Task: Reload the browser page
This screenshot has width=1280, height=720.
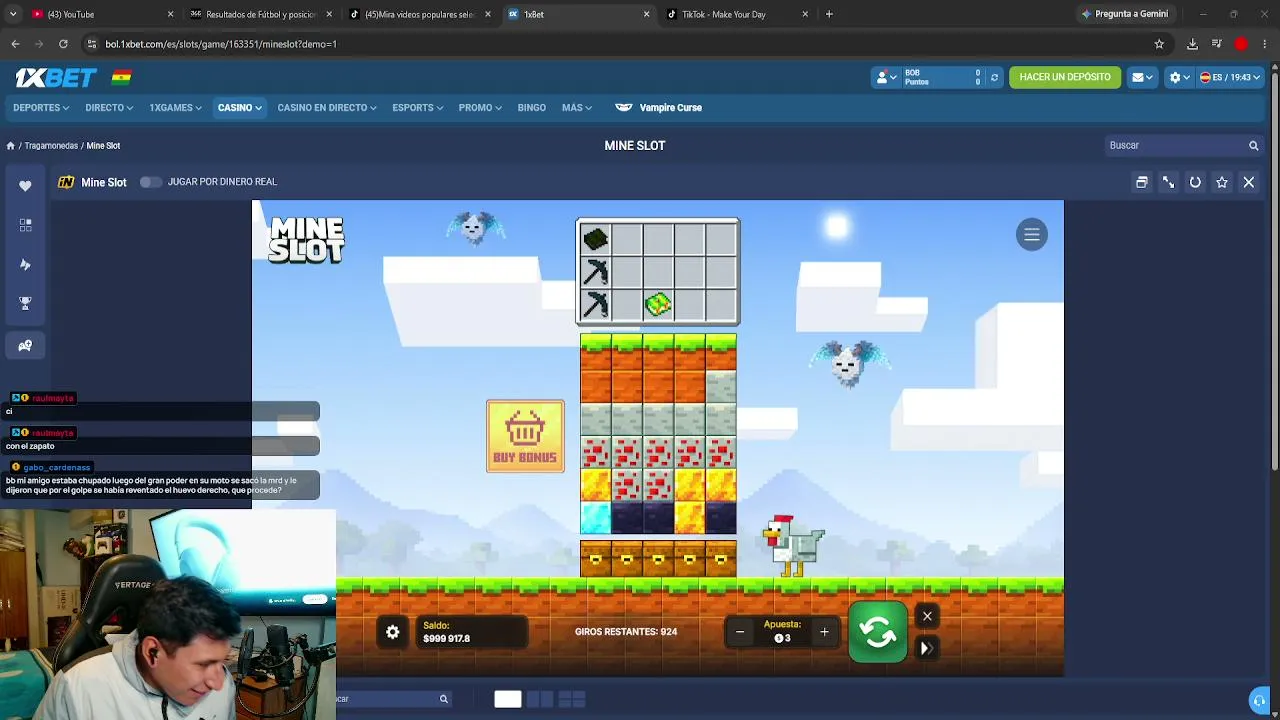Action: (63, 44)
